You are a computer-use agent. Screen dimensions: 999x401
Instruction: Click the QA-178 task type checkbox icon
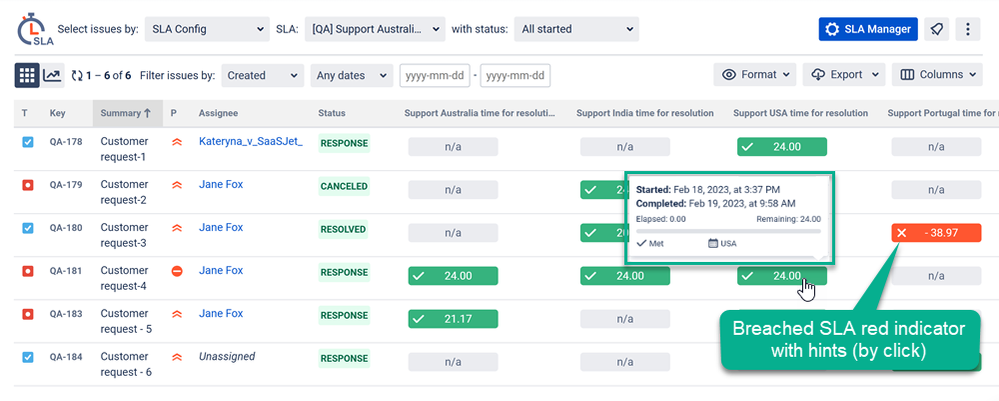click(28, 143)
